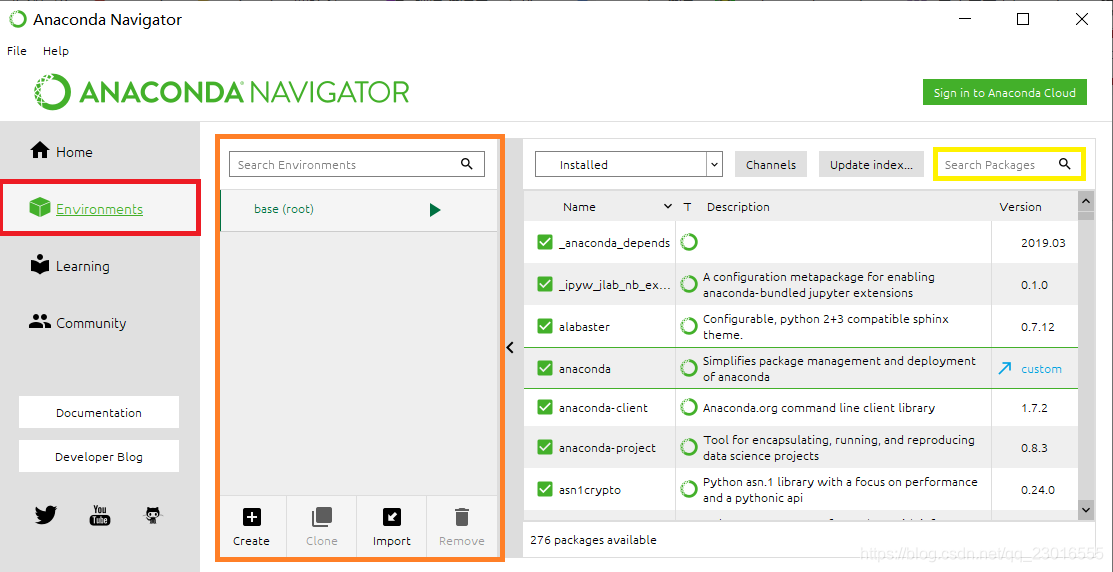Click the Version column header
The image size is (1113, 572).
click(x=1021, y=207)
